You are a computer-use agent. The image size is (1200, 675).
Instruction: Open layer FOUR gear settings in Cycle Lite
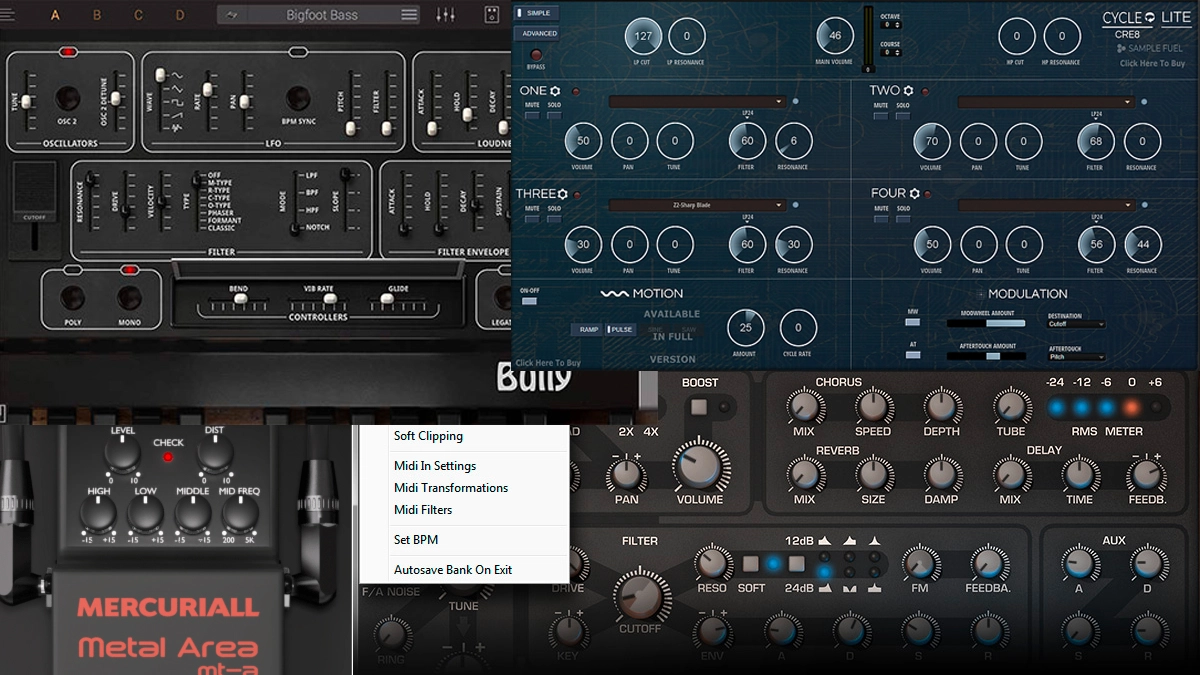point(913,194)
